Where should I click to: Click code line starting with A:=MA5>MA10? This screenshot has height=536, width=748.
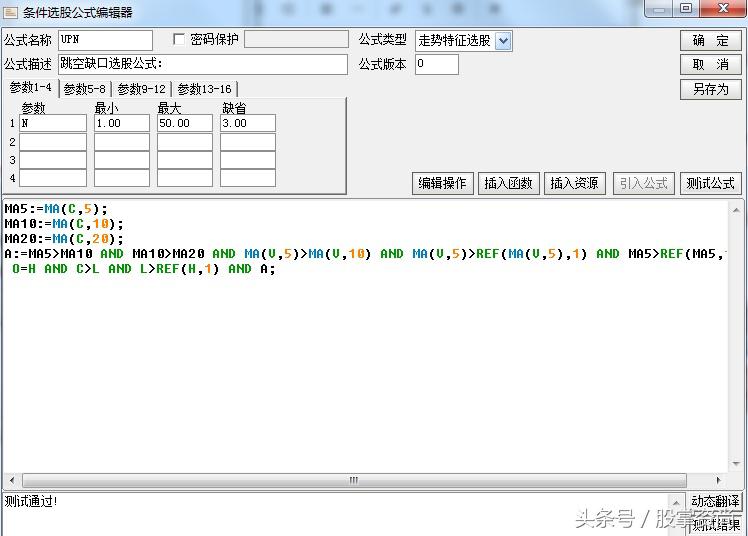[x=365, y=254]
